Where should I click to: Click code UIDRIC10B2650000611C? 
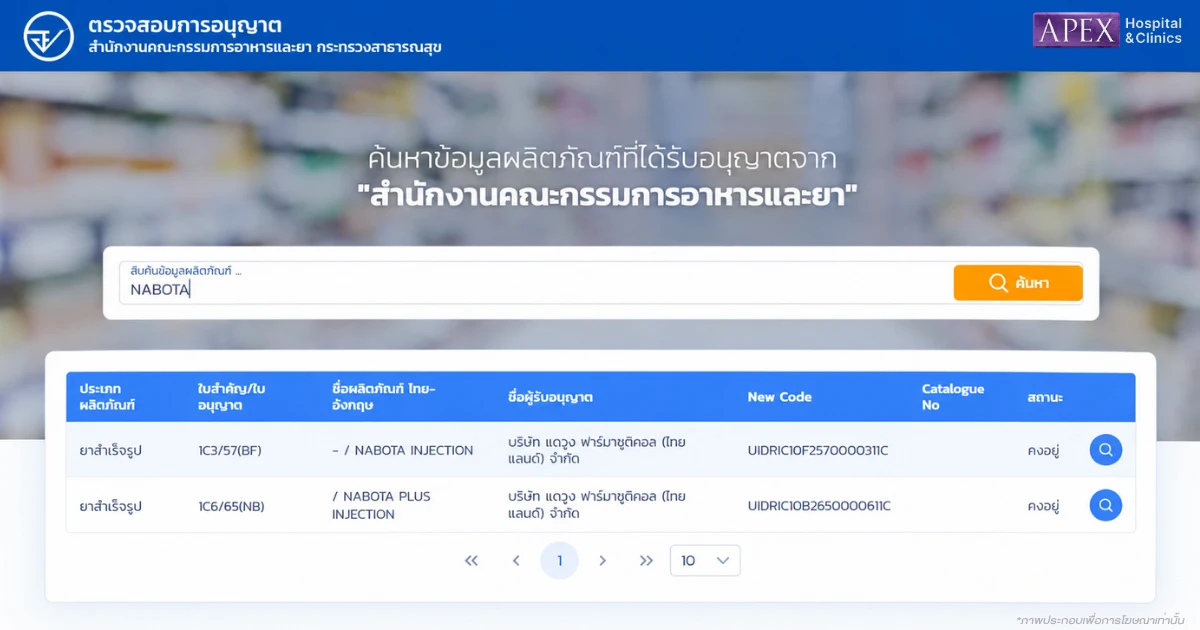pyautogui.click(x=819, y=506)
